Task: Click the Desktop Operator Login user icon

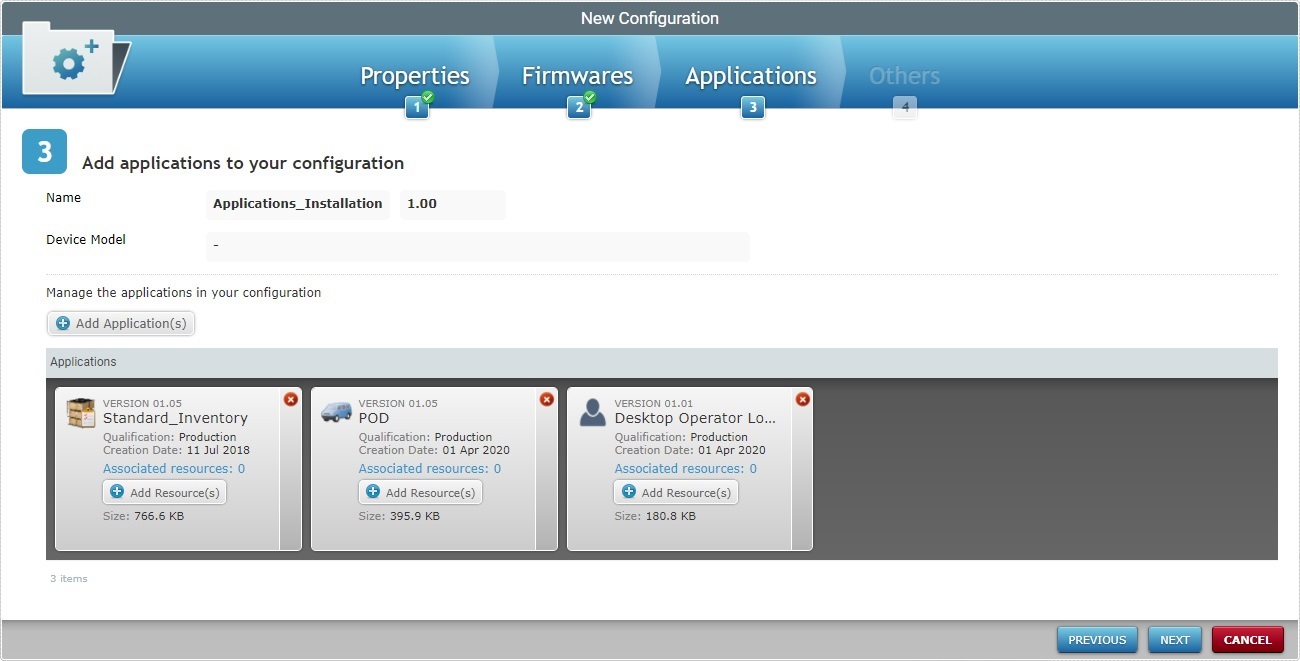Action: pyautogui.click(x=591, y=411)
